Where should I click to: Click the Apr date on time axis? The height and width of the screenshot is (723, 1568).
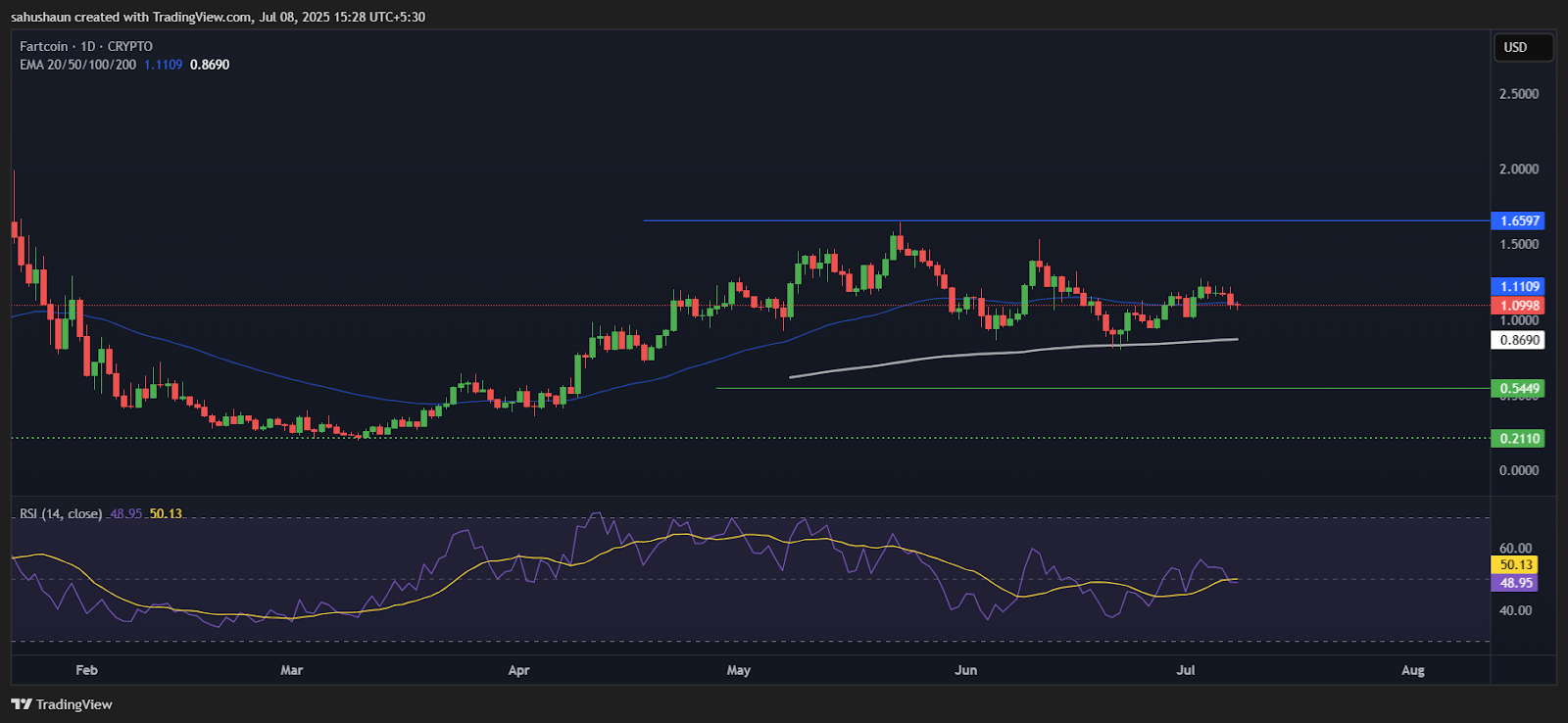[518, 670]
